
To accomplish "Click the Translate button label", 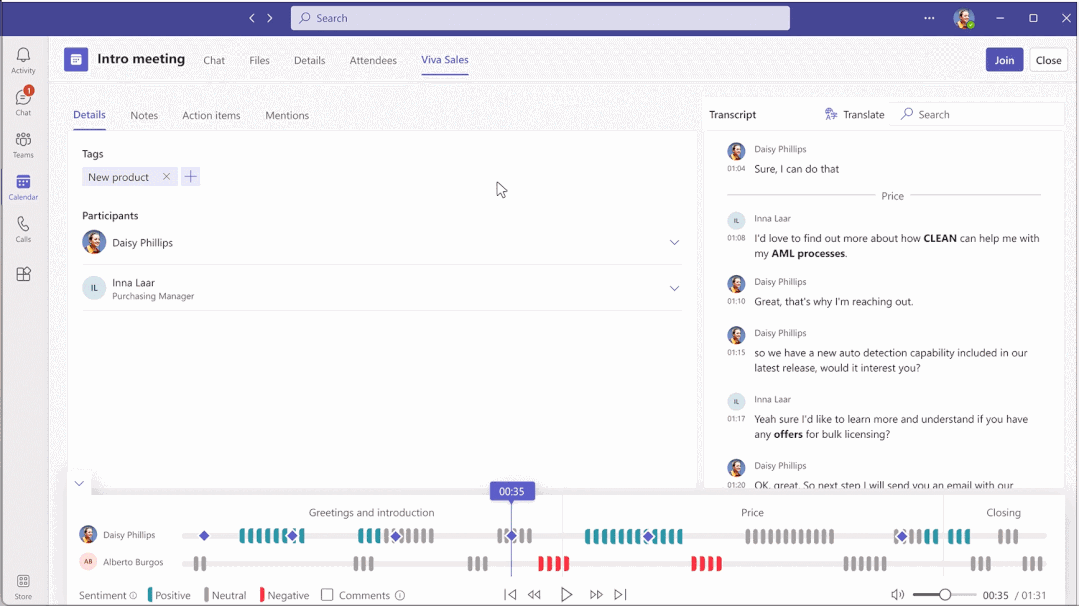I will click(x=864, y=114).
